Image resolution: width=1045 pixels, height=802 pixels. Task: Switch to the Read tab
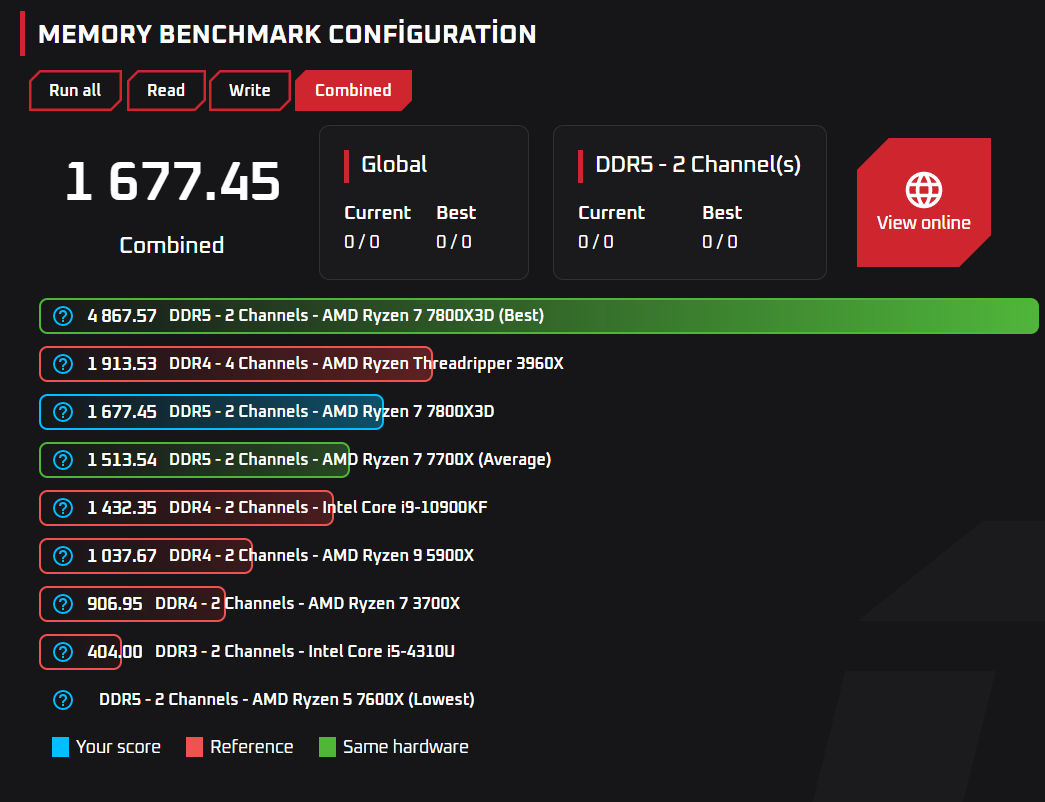[166, 91]
